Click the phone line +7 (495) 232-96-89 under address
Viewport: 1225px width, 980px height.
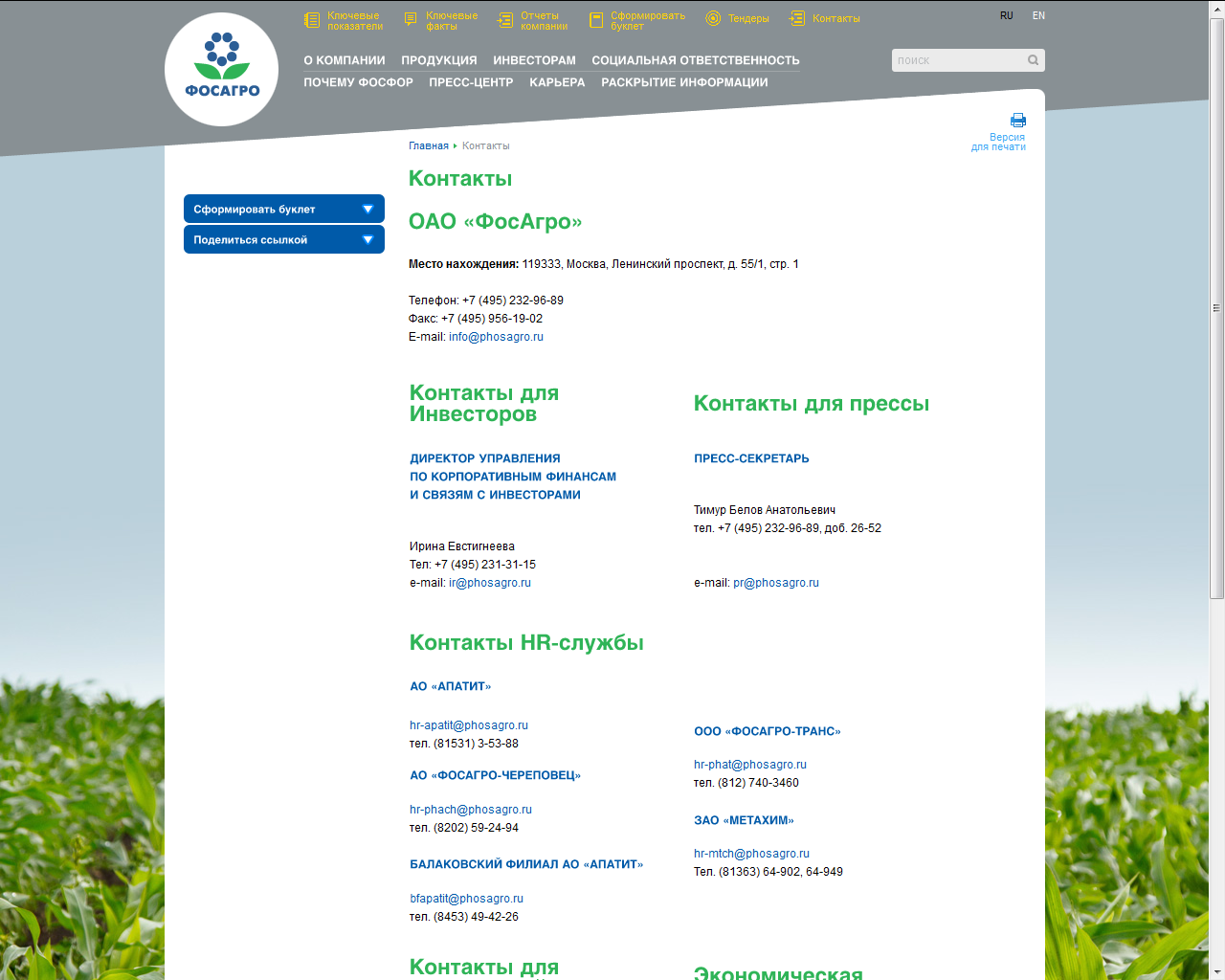[x=486, y=301]
